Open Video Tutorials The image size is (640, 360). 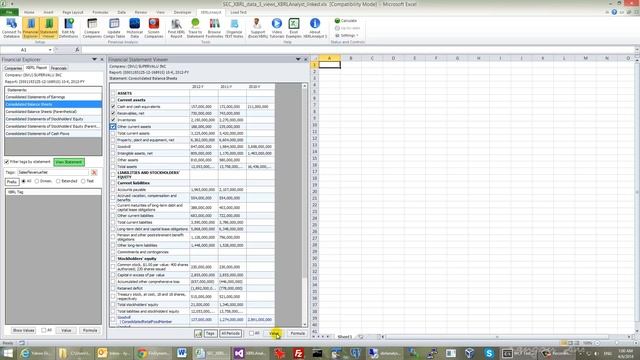(x=277, y=28)
